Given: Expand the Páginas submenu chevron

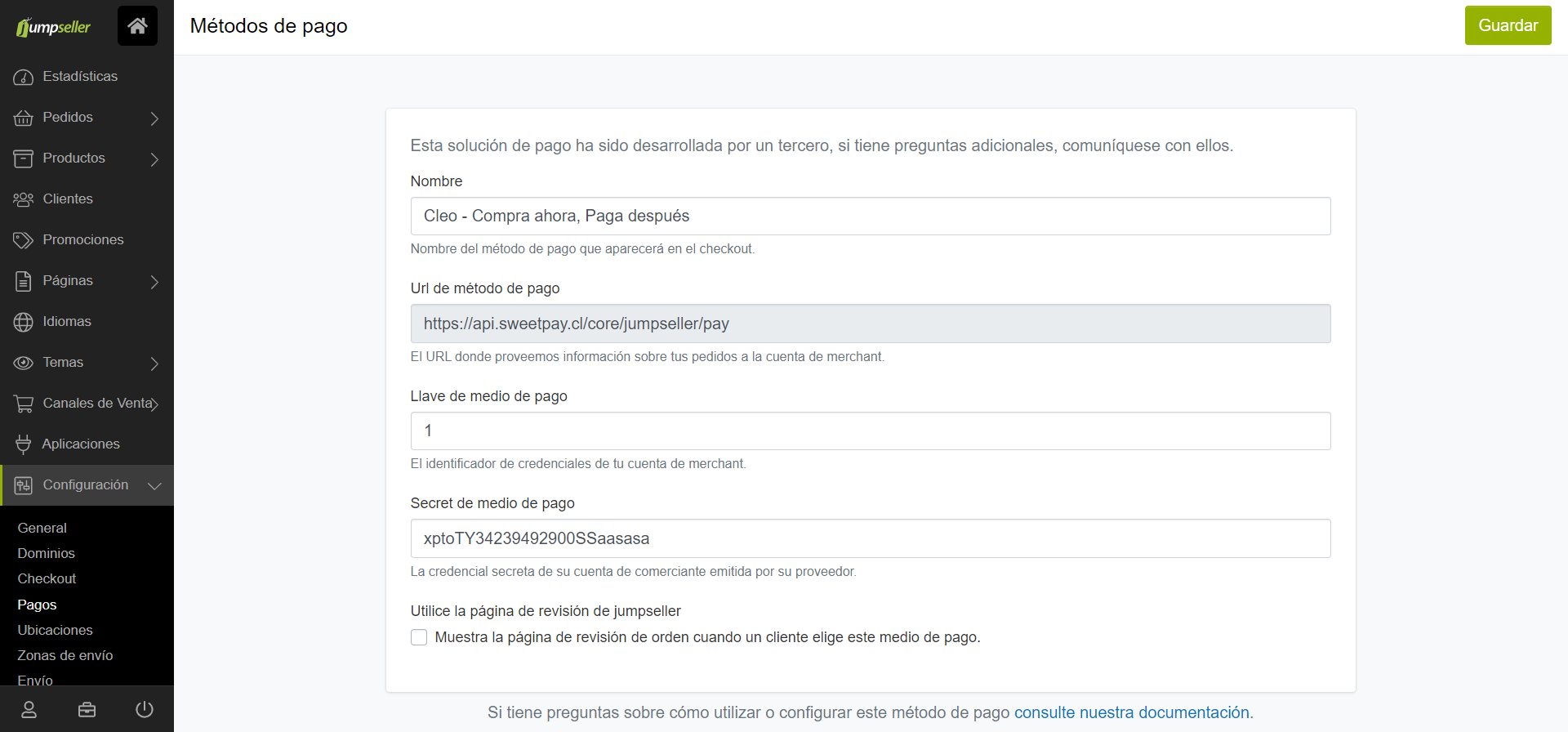Looking at the screenshot, I should 154,282.
